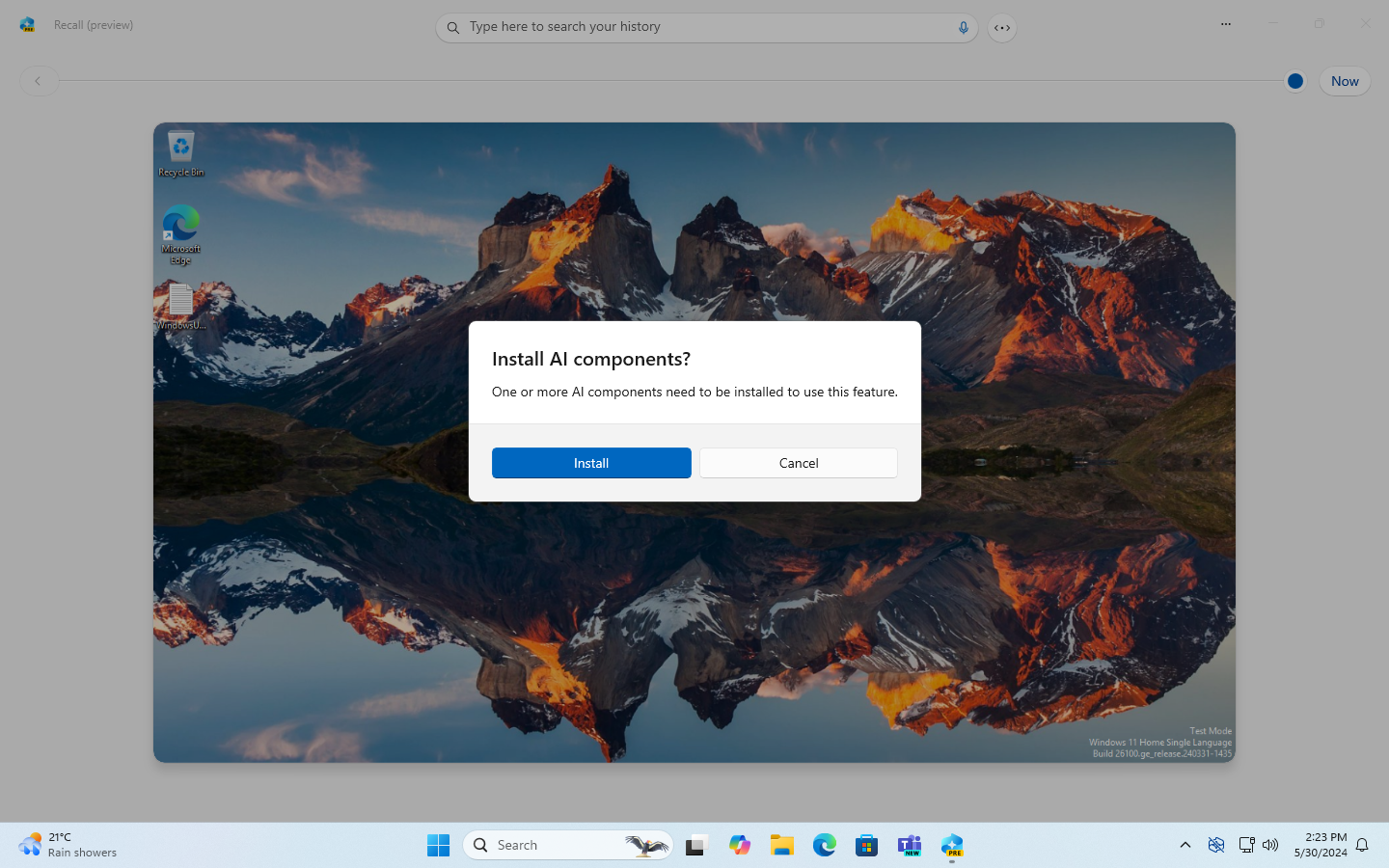Image resolution: width=1389 pixels, height=868 pixels.
Task: Click the Install button
Action: tap(591, 463)
